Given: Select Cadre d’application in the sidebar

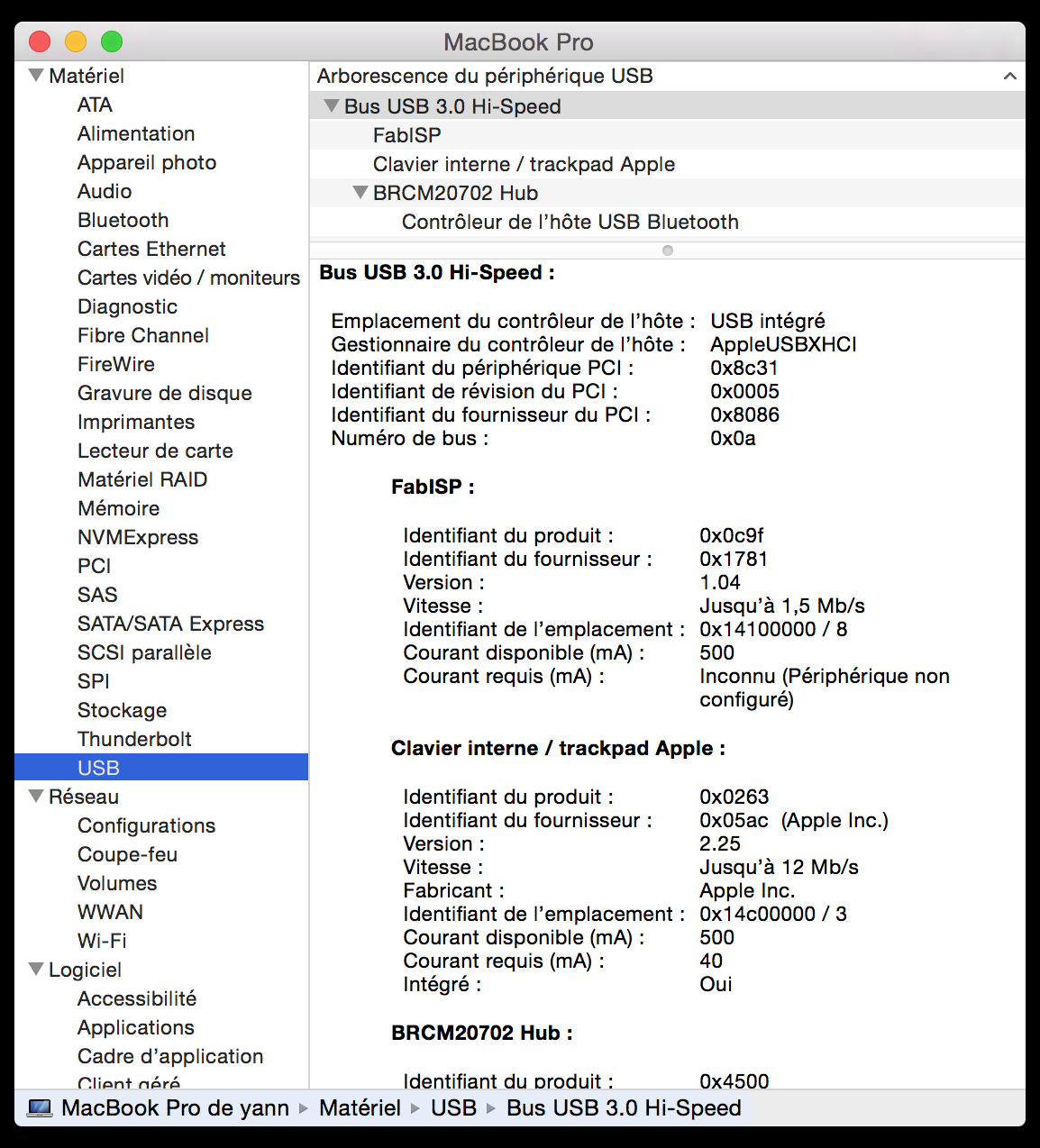Looking at the screenshot, I should click(170, 1056).
